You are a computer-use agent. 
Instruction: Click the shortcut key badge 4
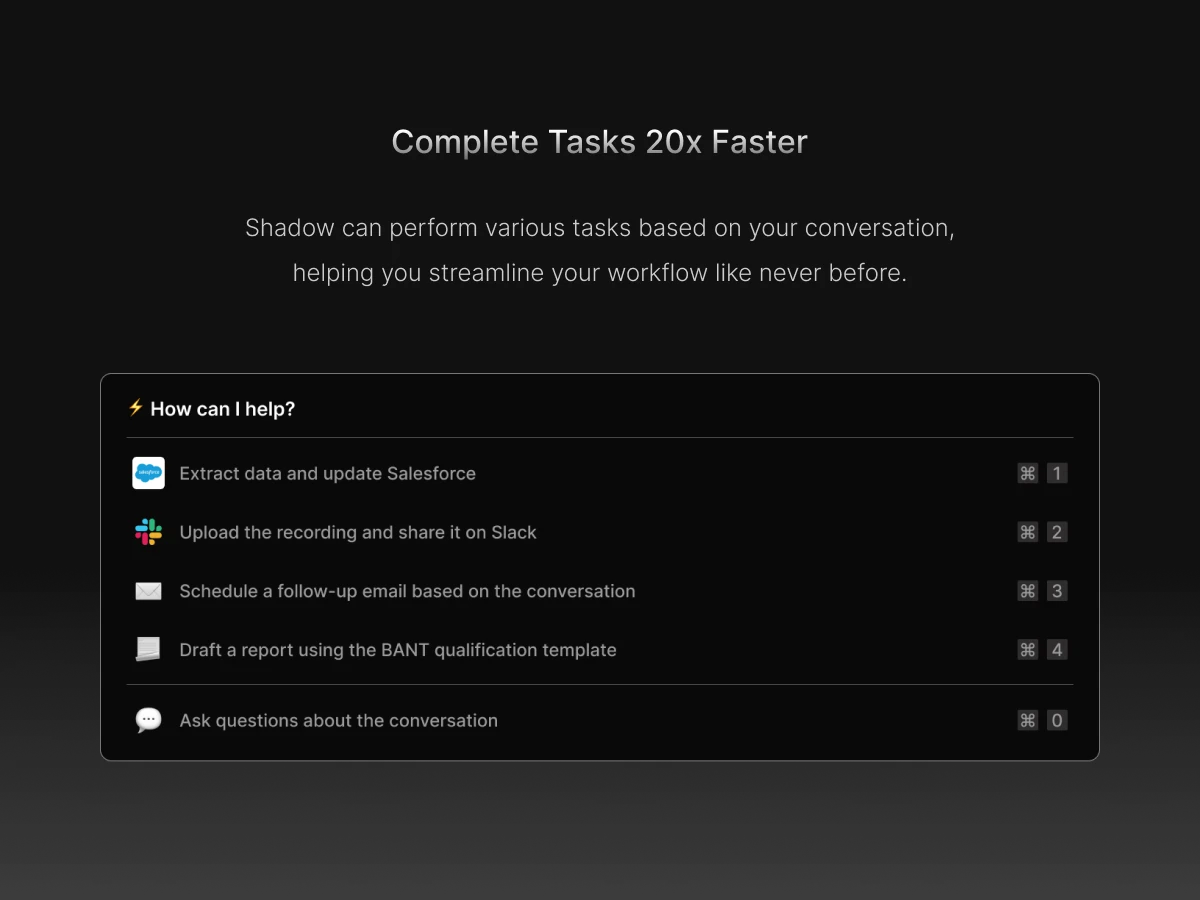point(1057,650)
